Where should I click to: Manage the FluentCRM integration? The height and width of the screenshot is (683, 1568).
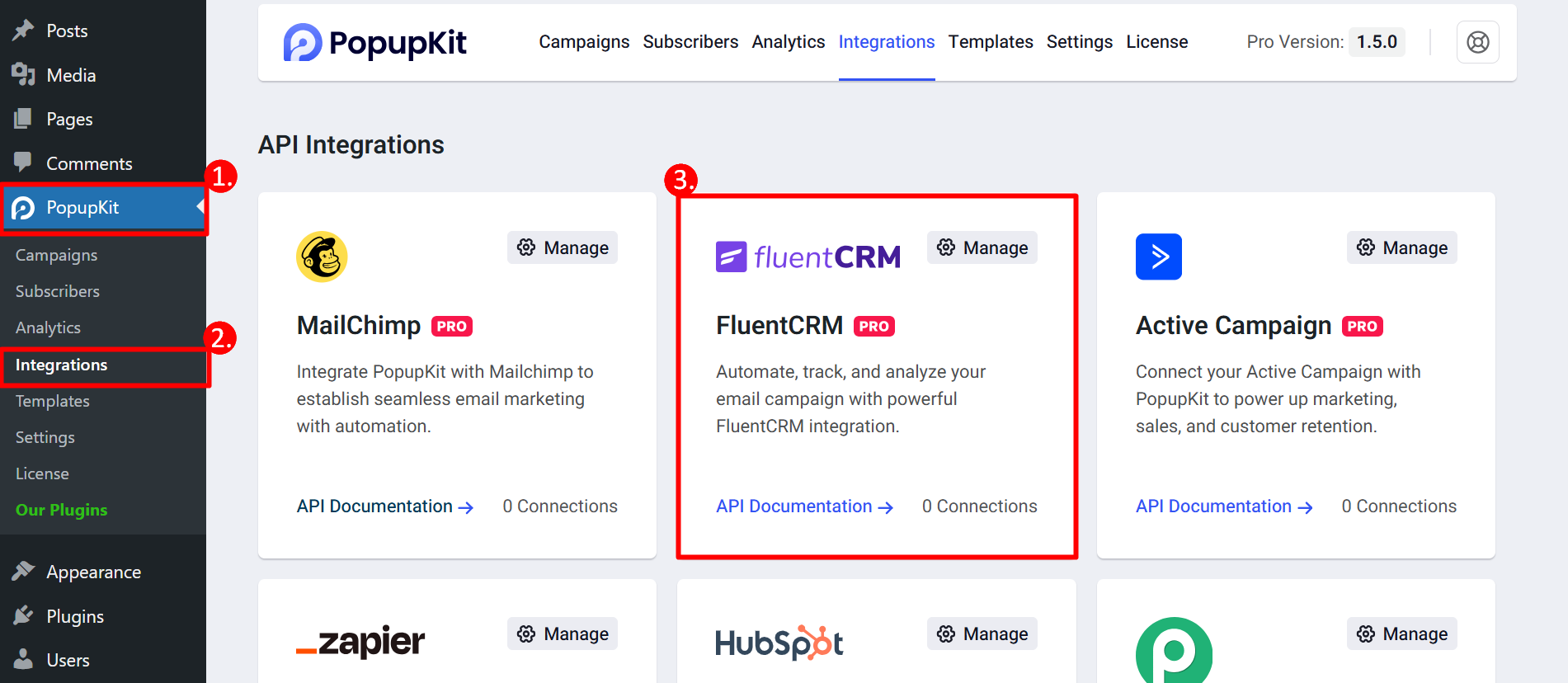point(982,248)
